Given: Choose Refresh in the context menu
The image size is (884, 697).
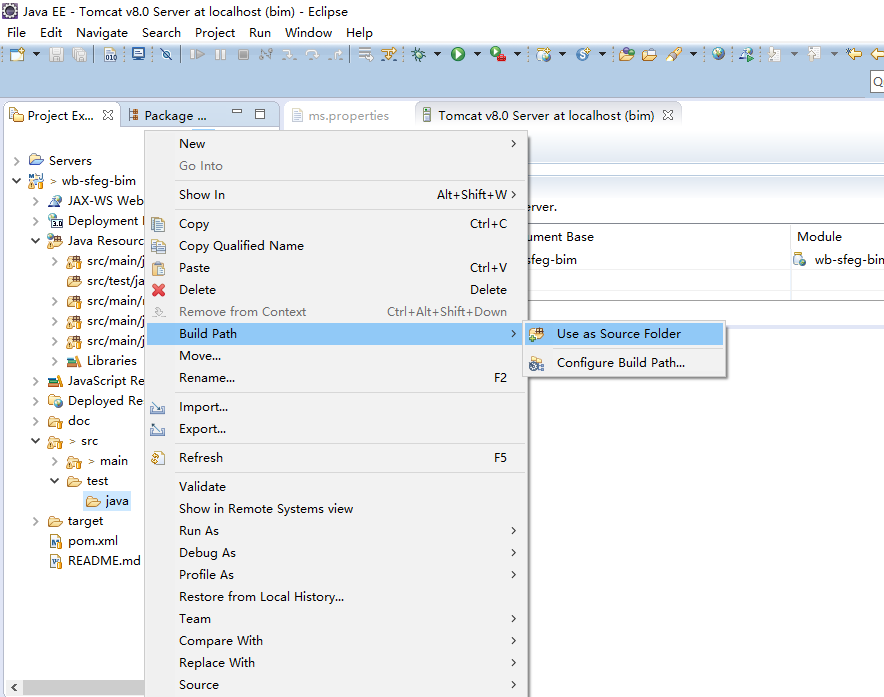Looking at the screenshot, I should (336, 458).
